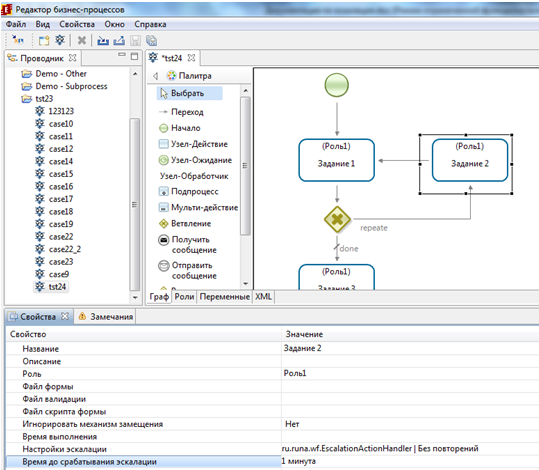Image resolution: width=539 pixels, height=470 pixels.
Task: Click the new process toolbar icon
Action: pyautogui.click(x=60, y=40)
